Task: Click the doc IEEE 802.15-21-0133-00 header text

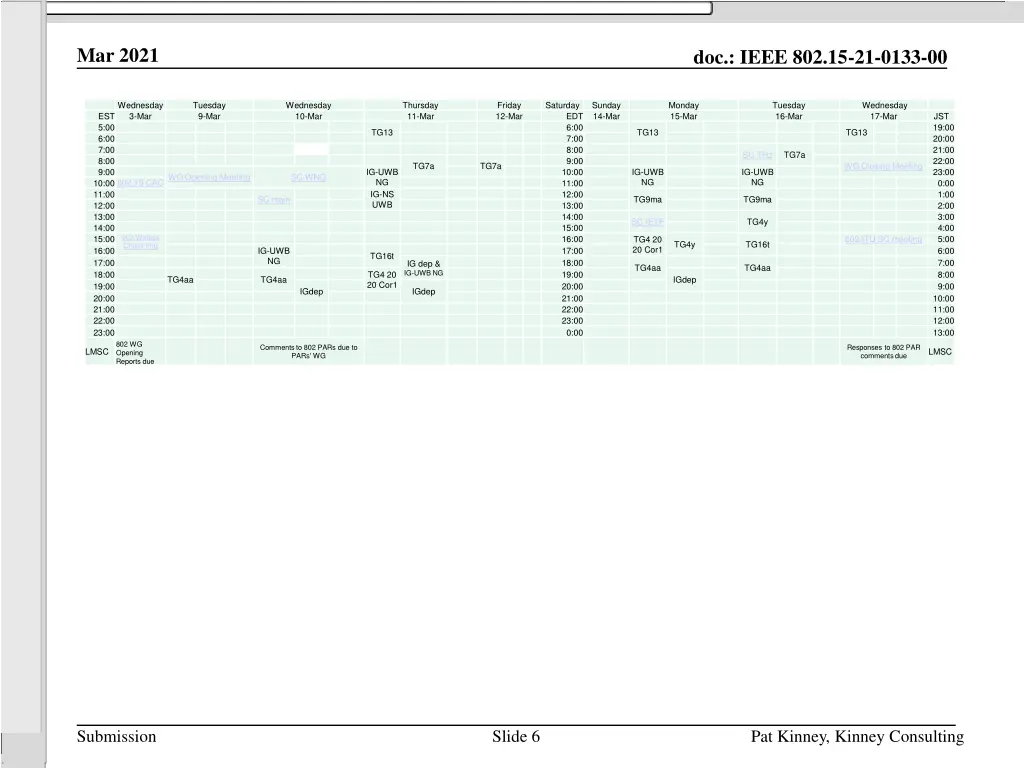Action: [x=820, y=57]
